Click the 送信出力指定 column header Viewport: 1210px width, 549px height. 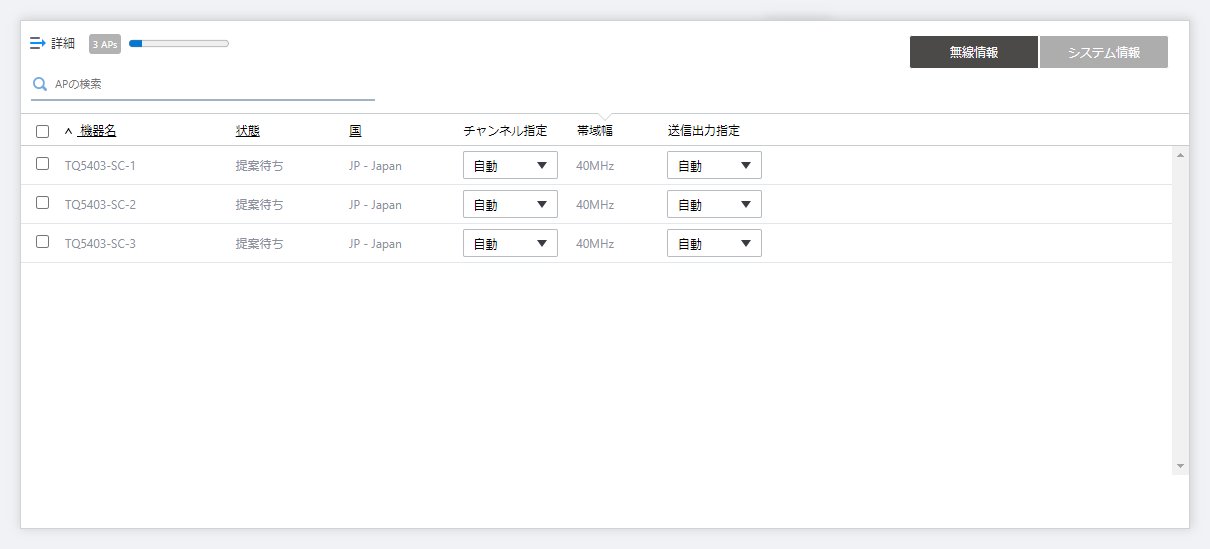tap(704, 131)
